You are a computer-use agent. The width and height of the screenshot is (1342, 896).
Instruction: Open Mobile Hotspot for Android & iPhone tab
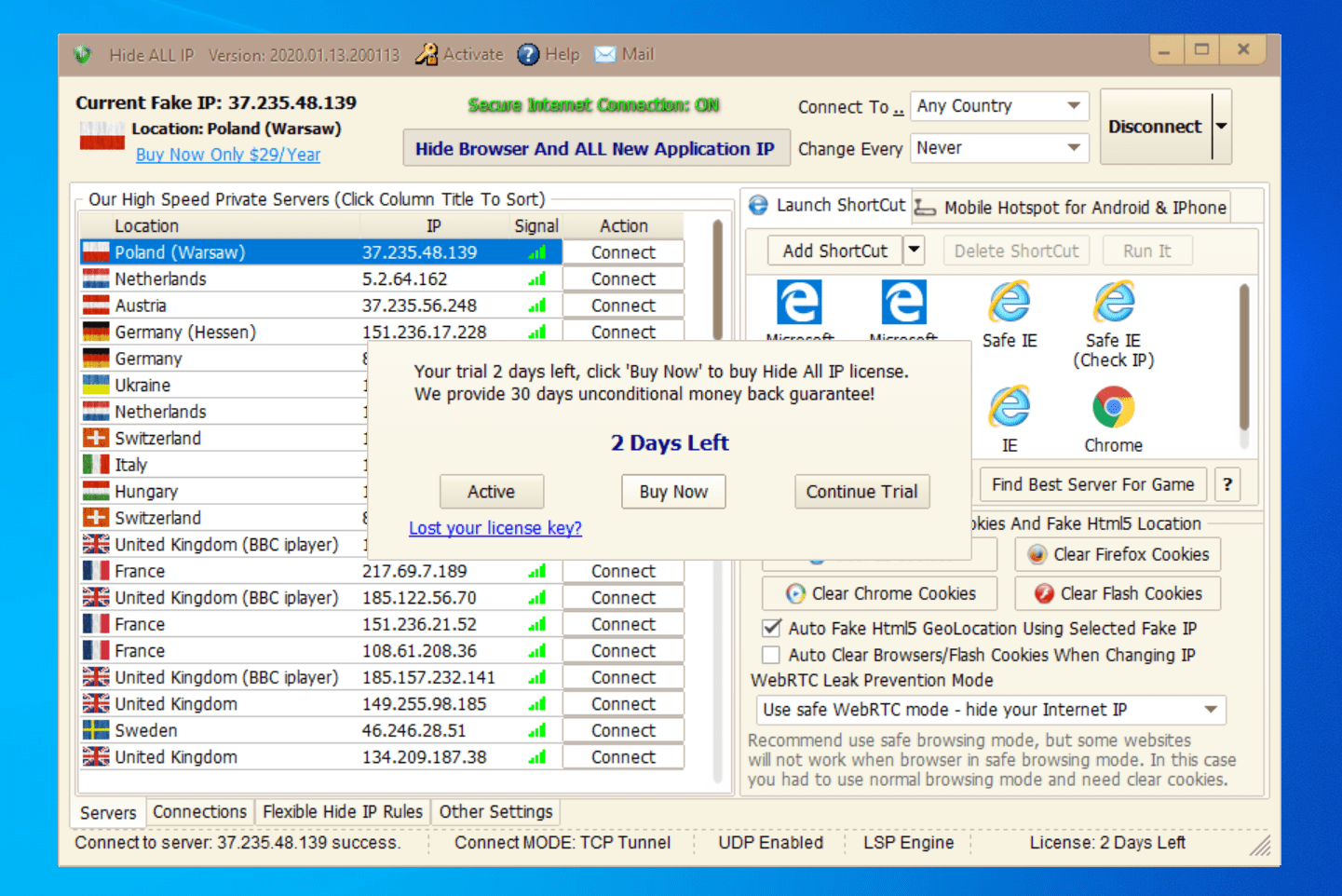1071,208
